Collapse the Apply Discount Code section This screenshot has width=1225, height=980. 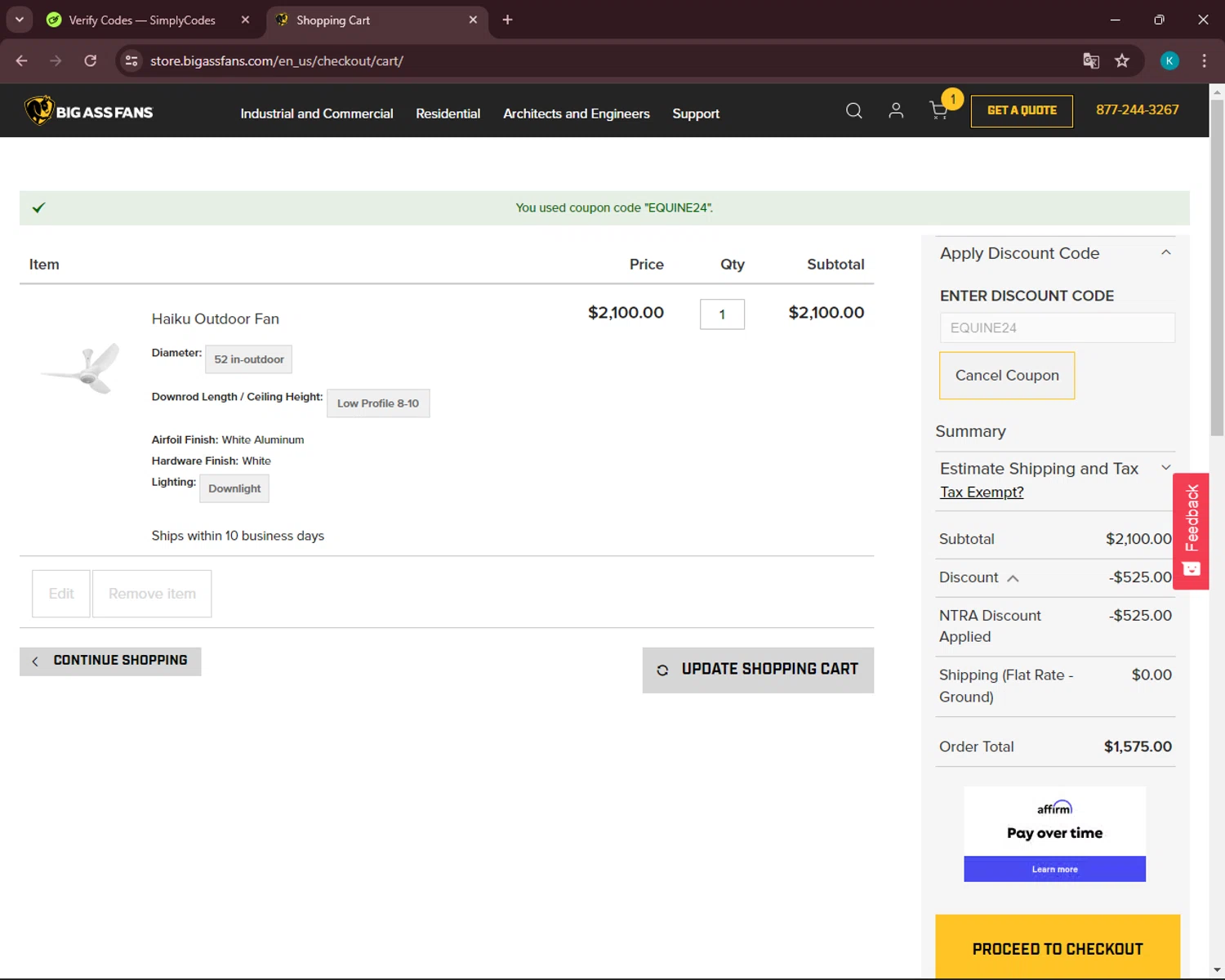click(x=1166, y=253)
